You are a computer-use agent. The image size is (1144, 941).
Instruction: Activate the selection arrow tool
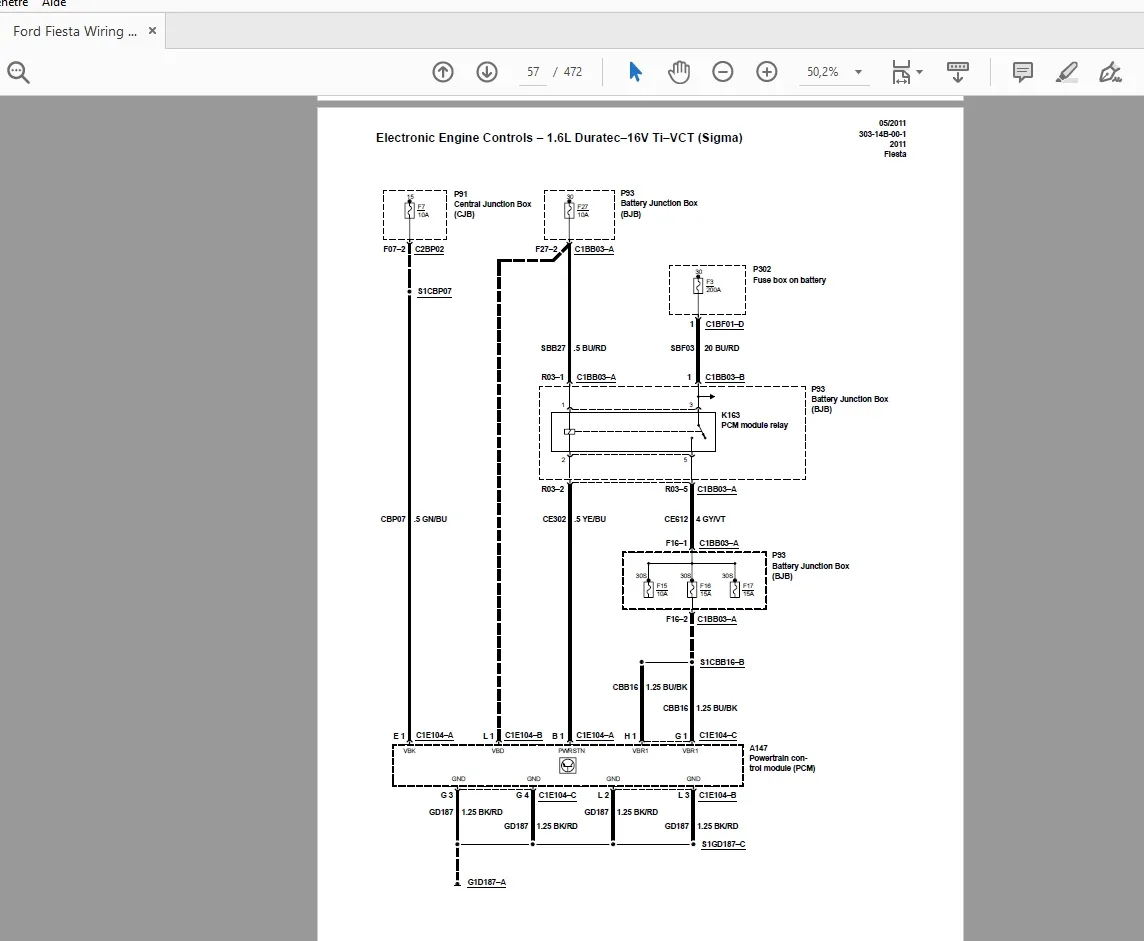click(635, 71)
